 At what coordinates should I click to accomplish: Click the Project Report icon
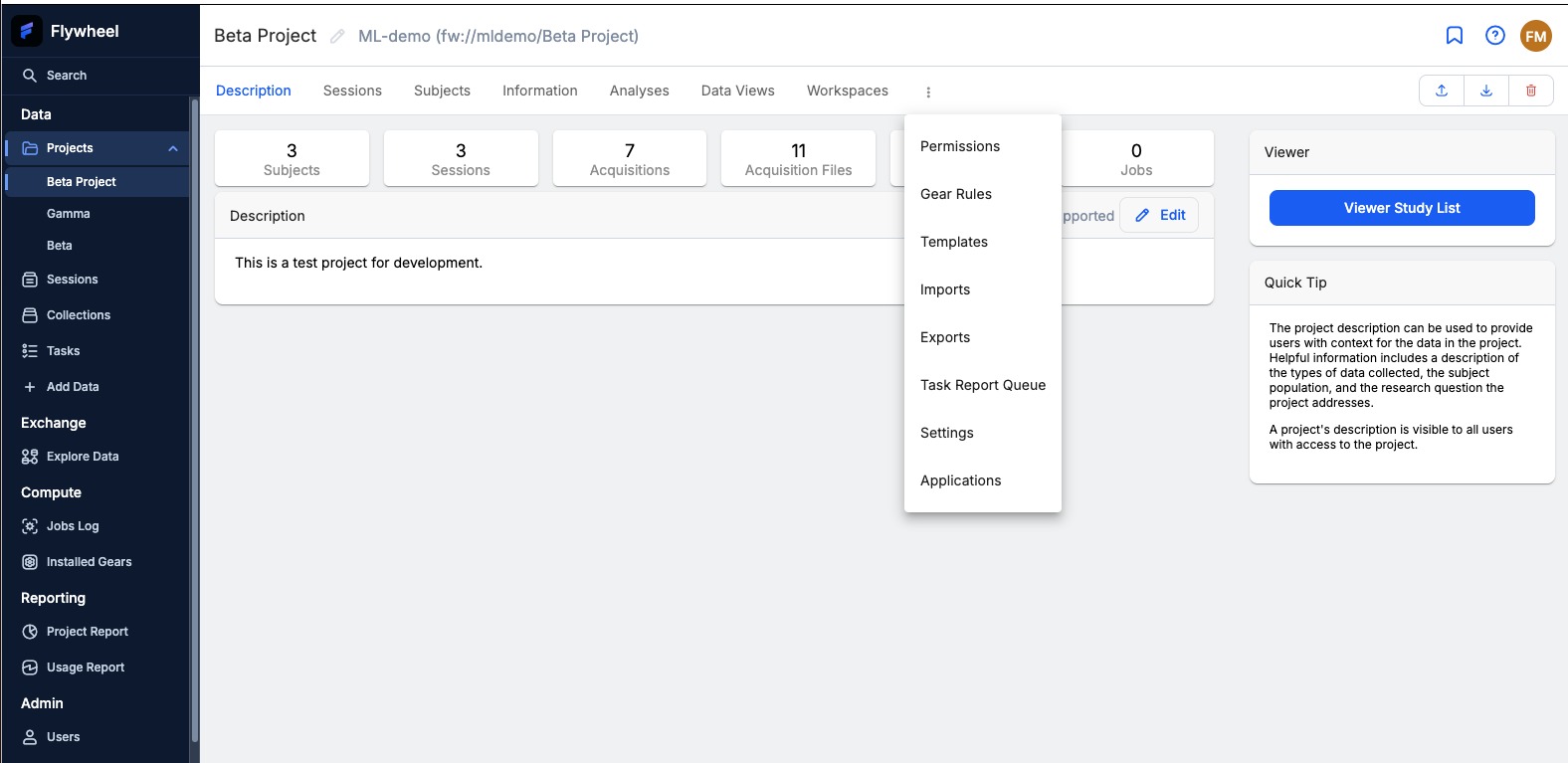point(30,632)
